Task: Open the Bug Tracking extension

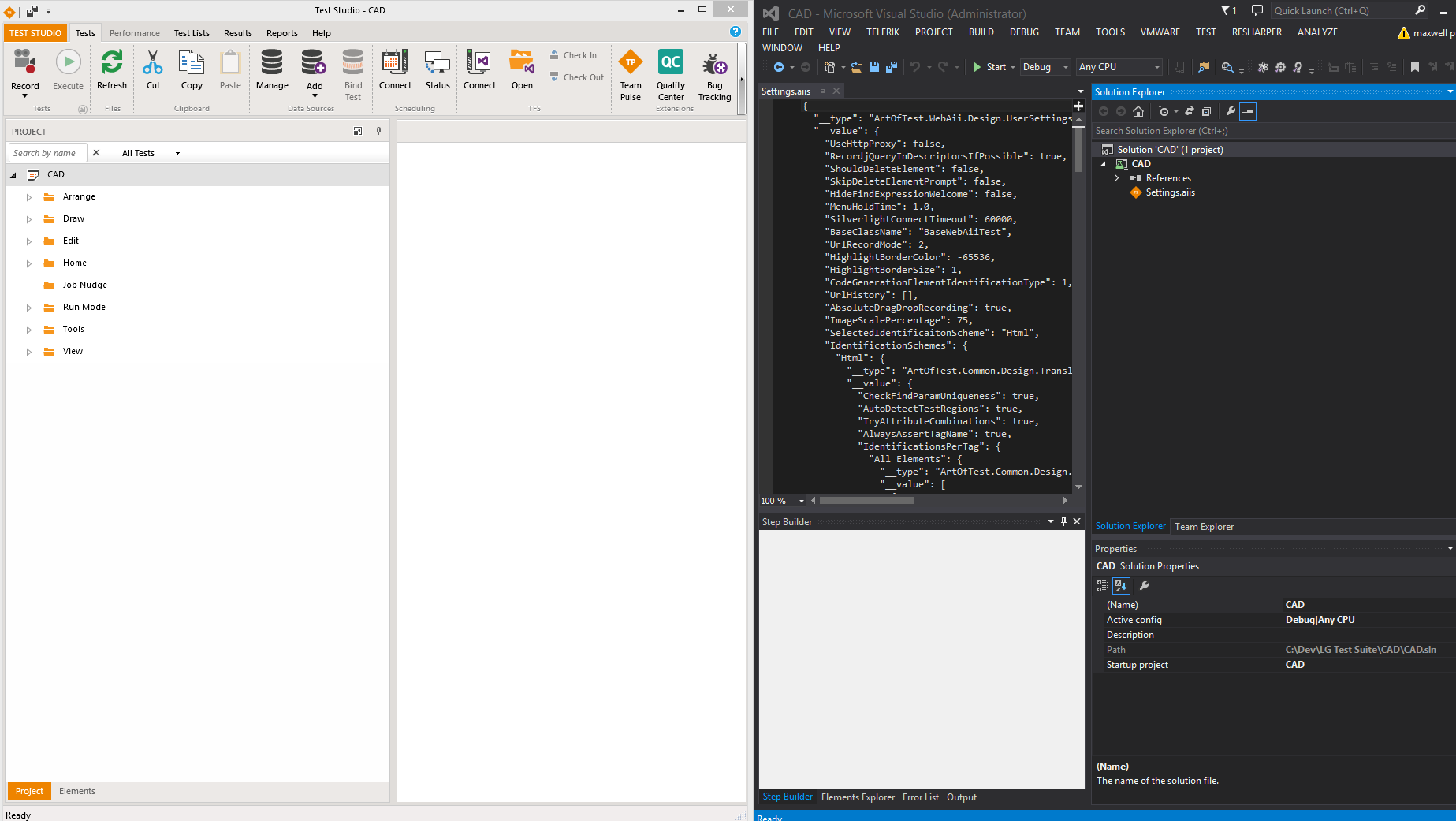Action: 714,63
